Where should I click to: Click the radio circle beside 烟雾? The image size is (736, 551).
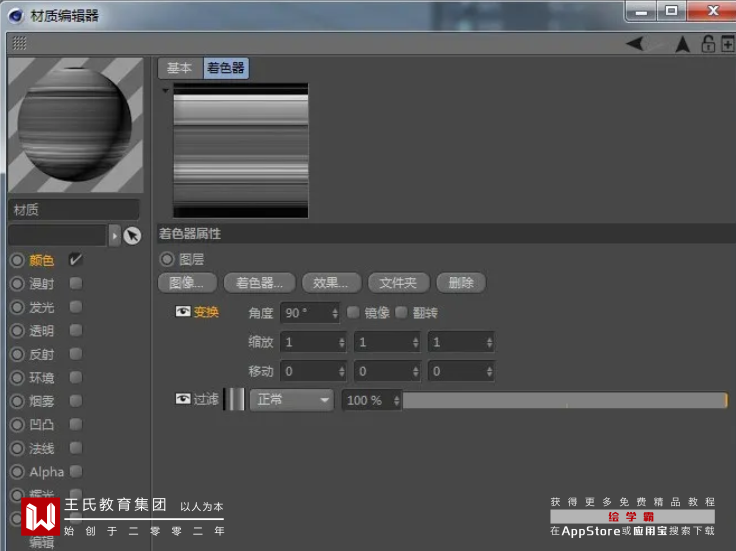17,401
